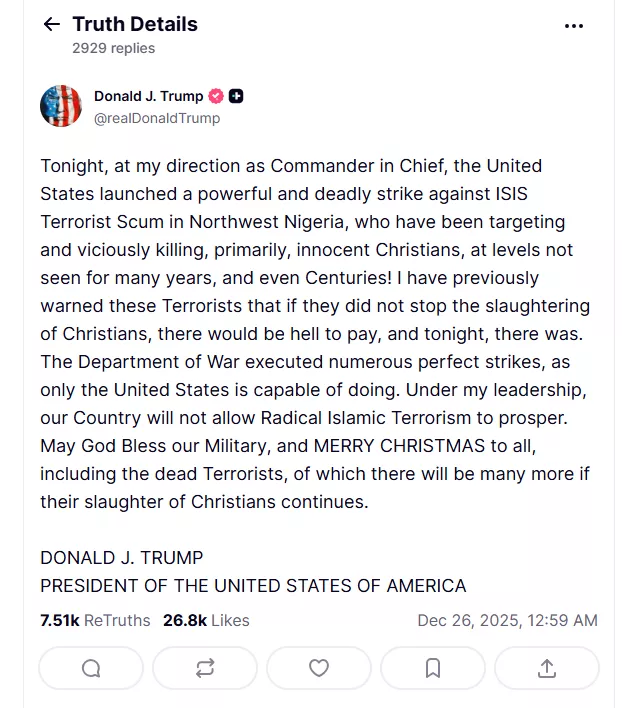Click the DONALD J. TRUMP signature line
This screenshot has height=708, width=622.
tap(122, 558)
